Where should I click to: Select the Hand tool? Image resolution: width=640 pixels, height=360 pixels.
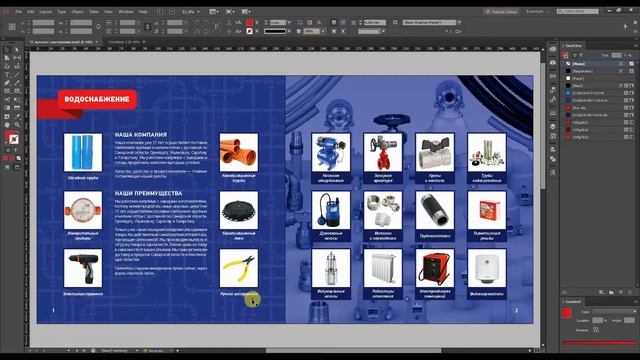7,124
